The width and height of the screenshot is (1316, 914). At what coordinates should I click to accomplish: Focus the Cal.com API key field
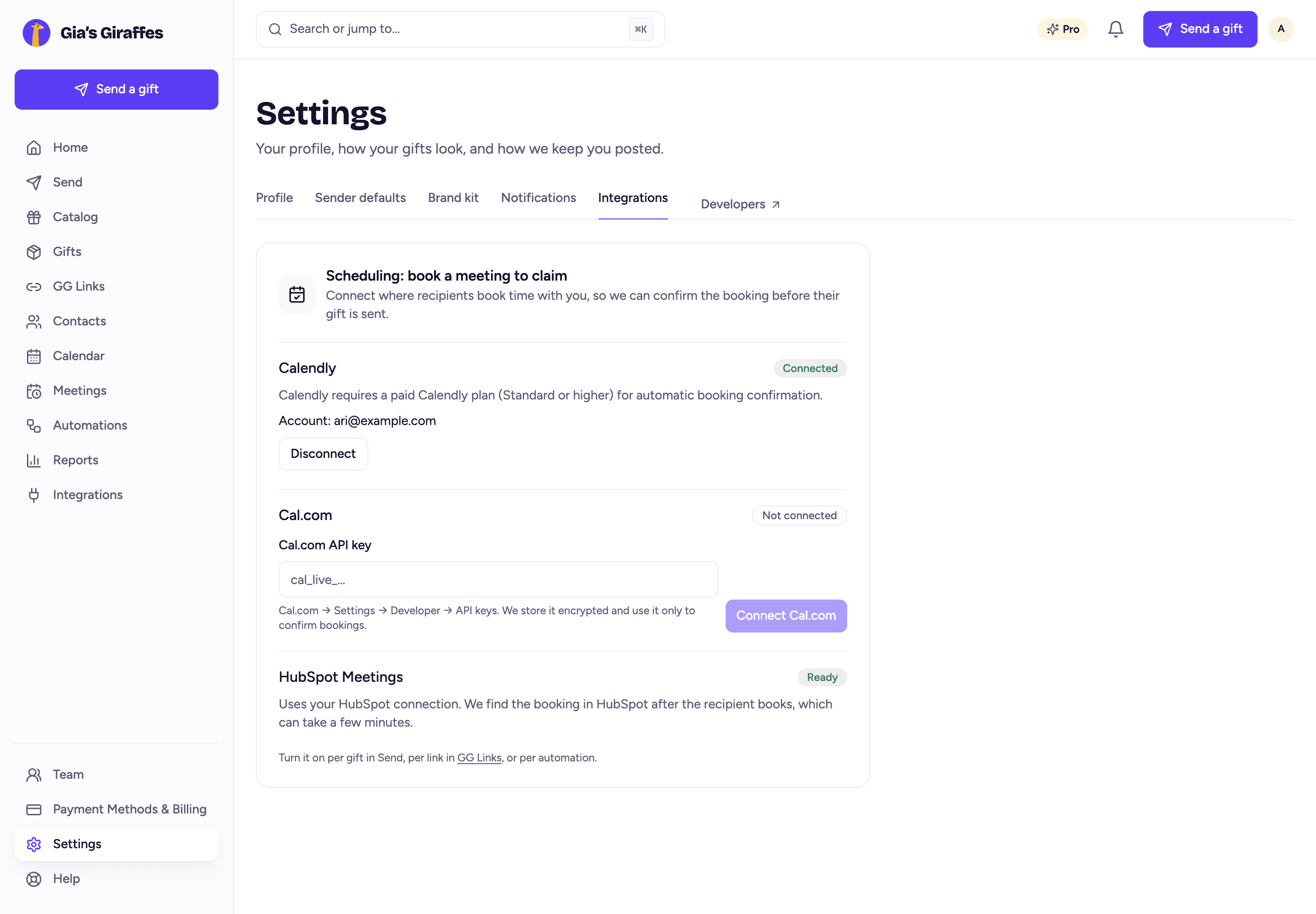coord(498,580)
